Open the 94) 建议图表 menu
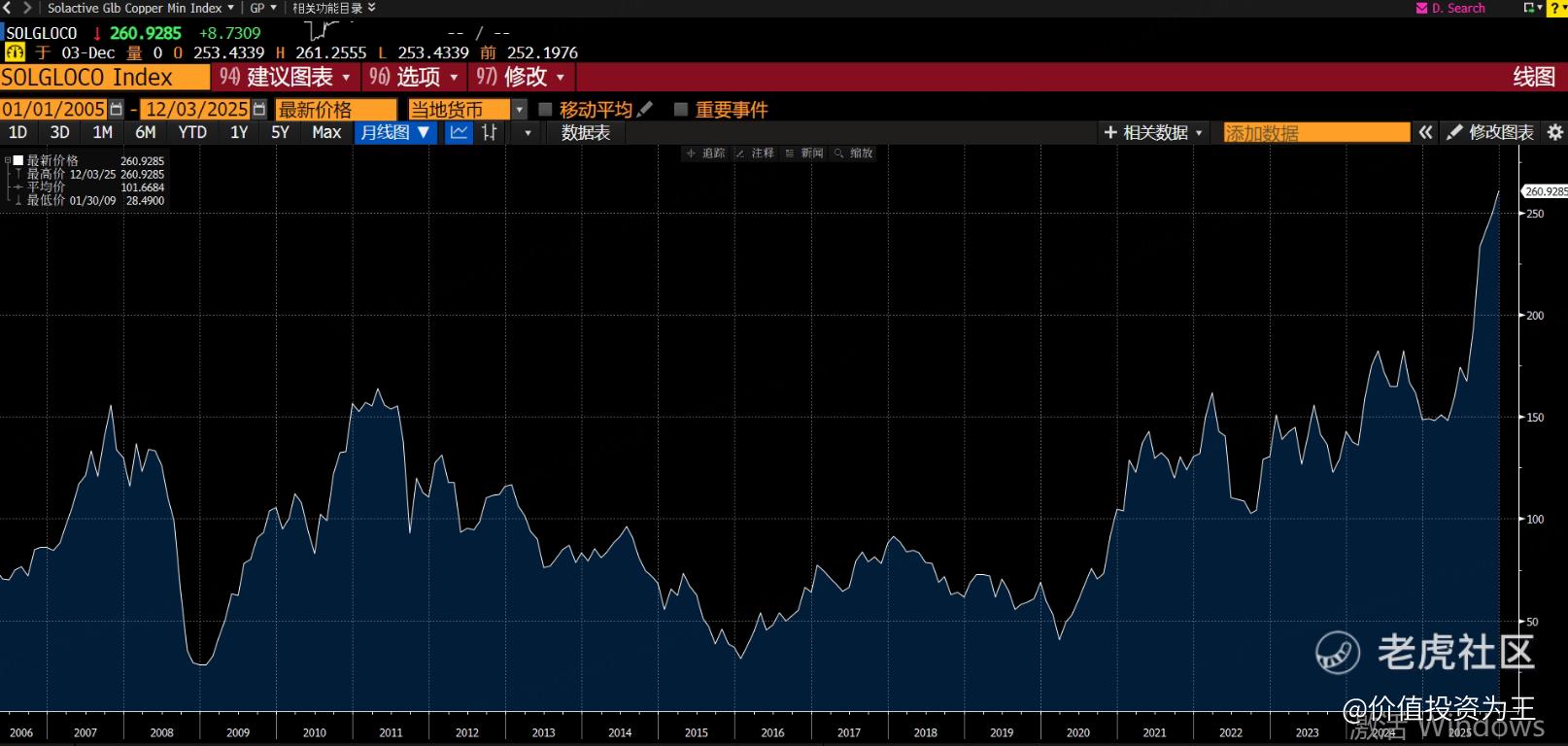The width and height of the screenshot is (1568, 746). (286, 77)
